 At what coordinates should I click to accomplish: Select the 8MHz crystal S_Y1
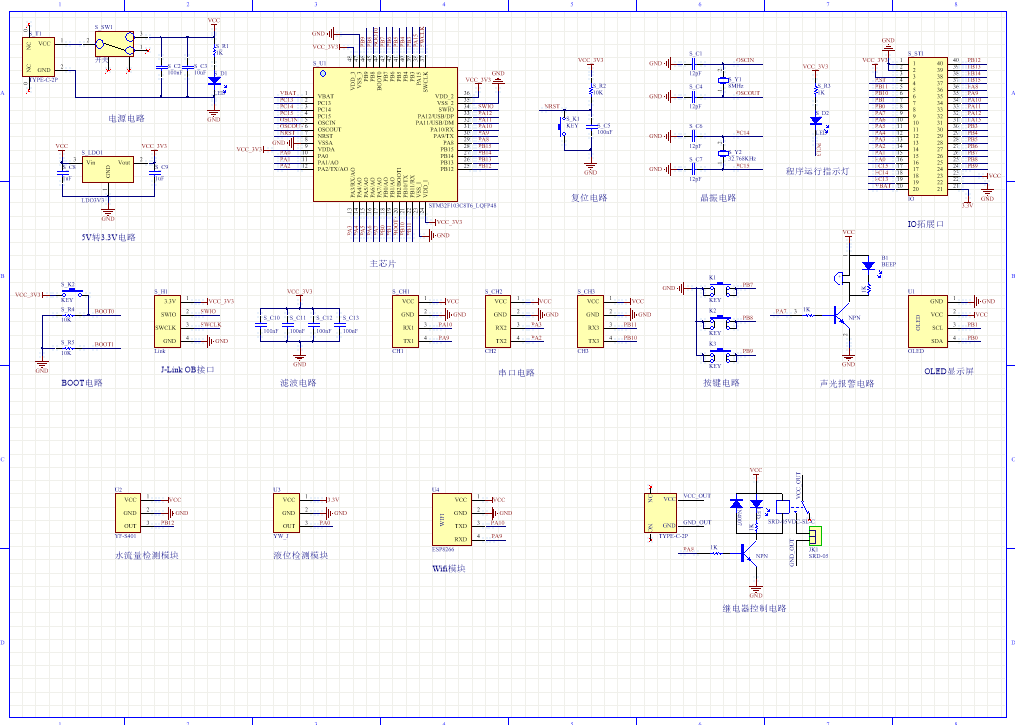tap(723, 80)
